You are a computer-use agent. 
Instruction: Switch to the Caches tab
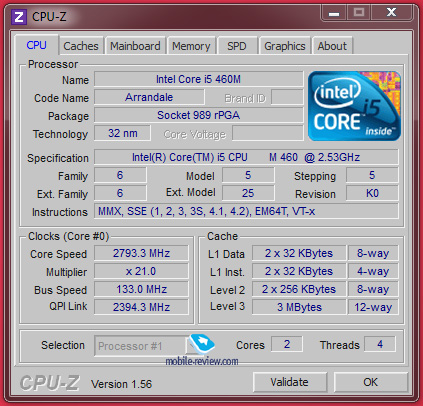tap(81, 46)
